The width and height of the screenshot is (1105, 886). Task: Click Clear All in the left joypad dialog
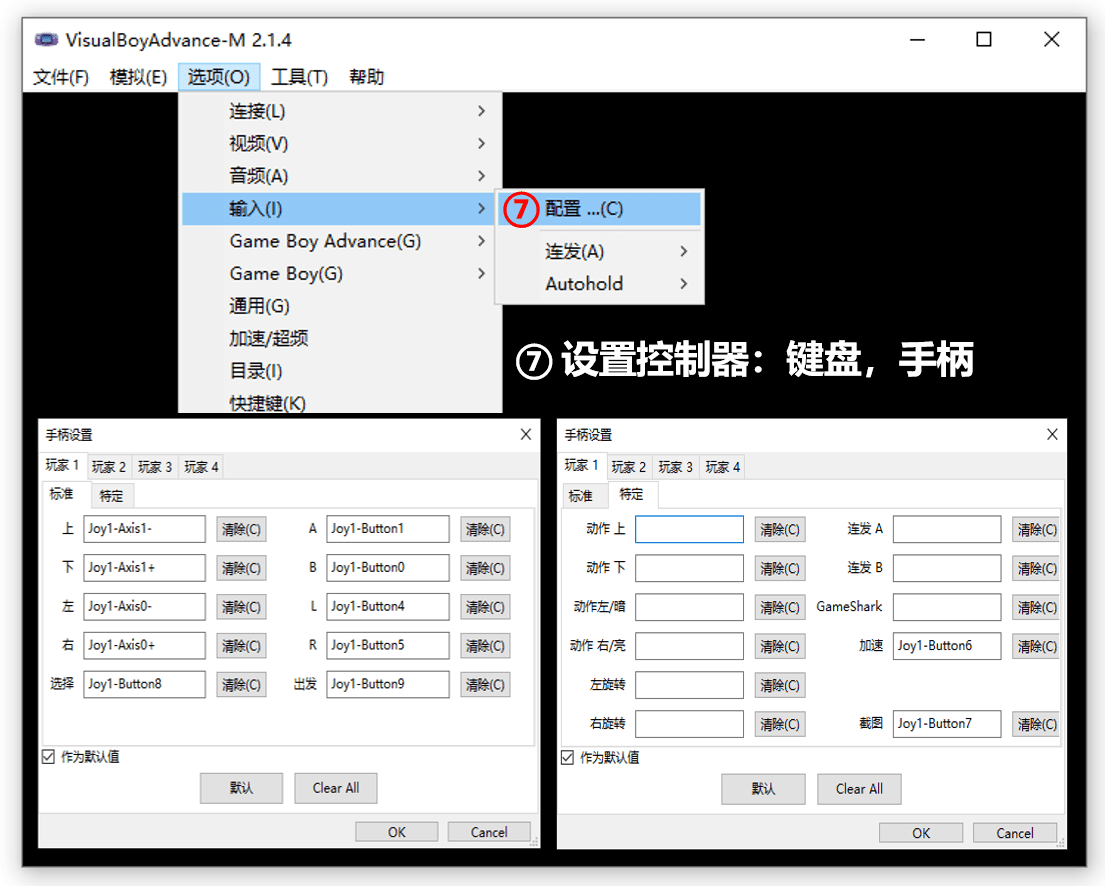[x=335, y=788]
